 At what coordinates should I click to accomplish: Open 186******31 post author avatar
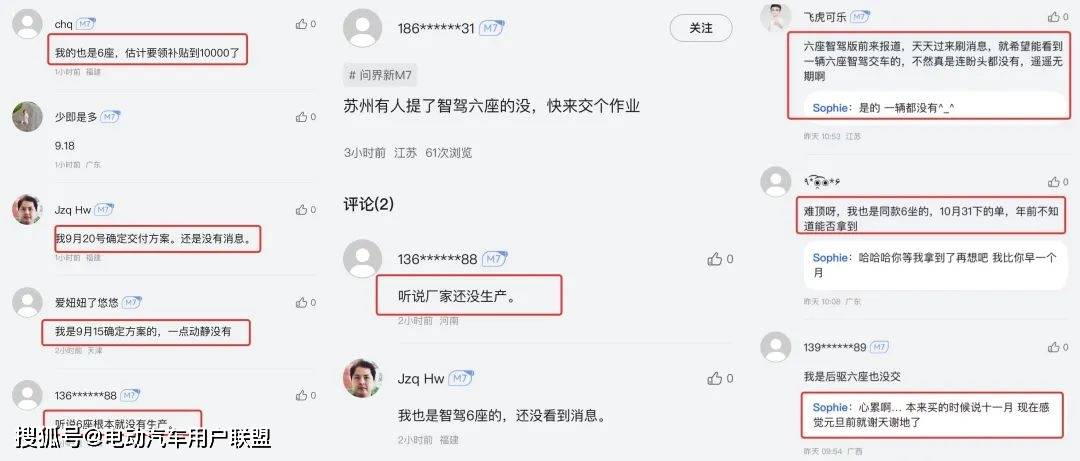tap(362, 28)
